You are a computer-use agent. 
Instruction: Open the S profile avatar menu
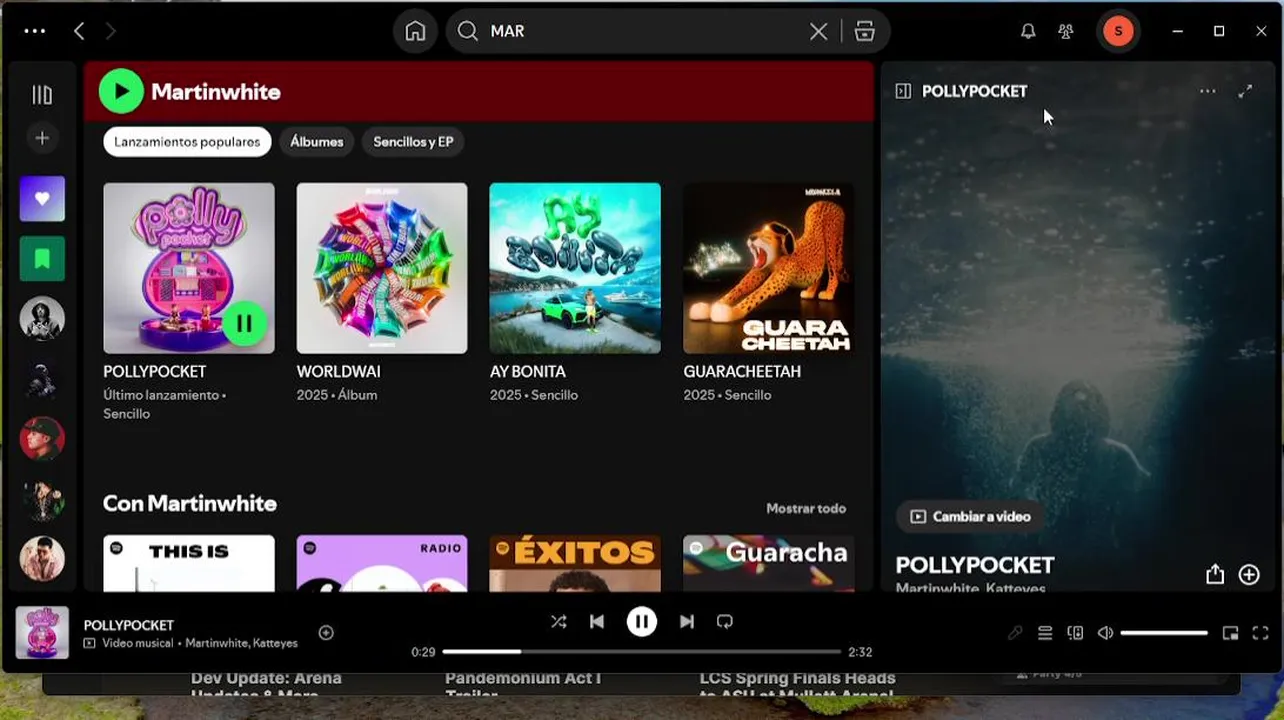pos(1118,31)
